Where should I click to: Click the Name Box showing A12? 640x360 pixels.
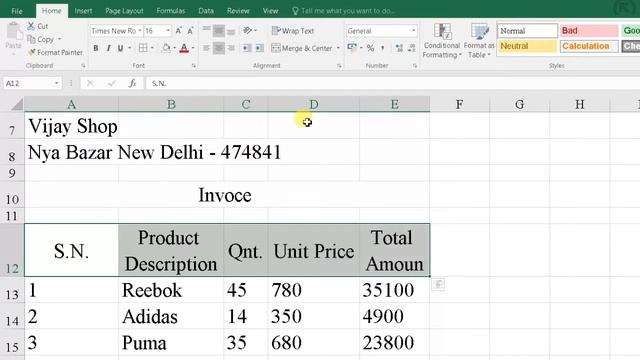[28, 83]
